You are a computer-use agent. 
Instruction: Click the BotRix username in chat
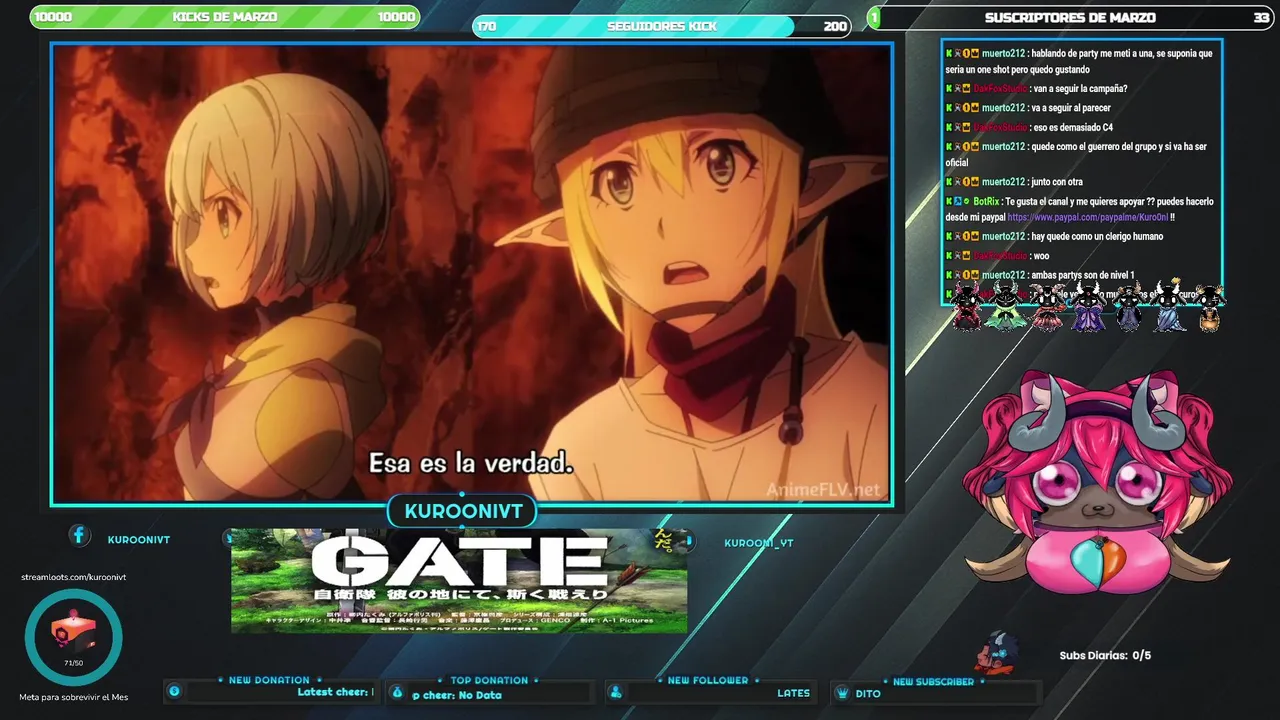[x=987, y=202]
